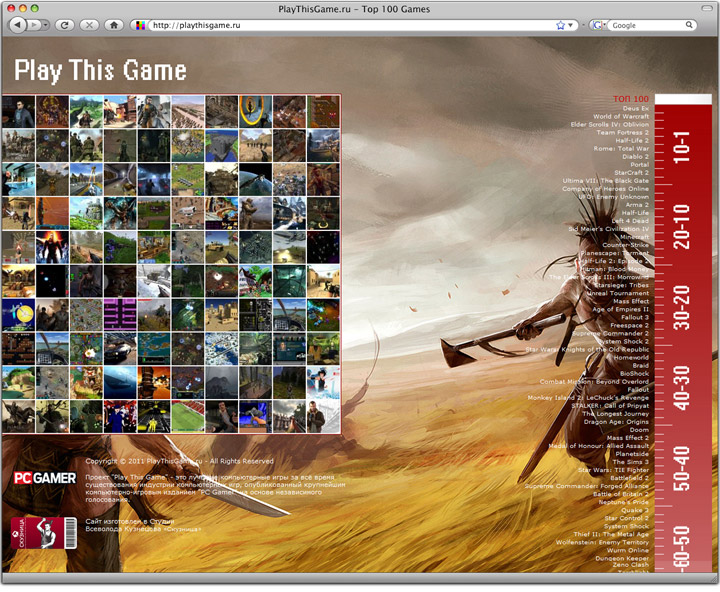The height and width of the screenshot is (592, 720).
Task: Open Dragon Age: Origins entry
Action: 616,422
